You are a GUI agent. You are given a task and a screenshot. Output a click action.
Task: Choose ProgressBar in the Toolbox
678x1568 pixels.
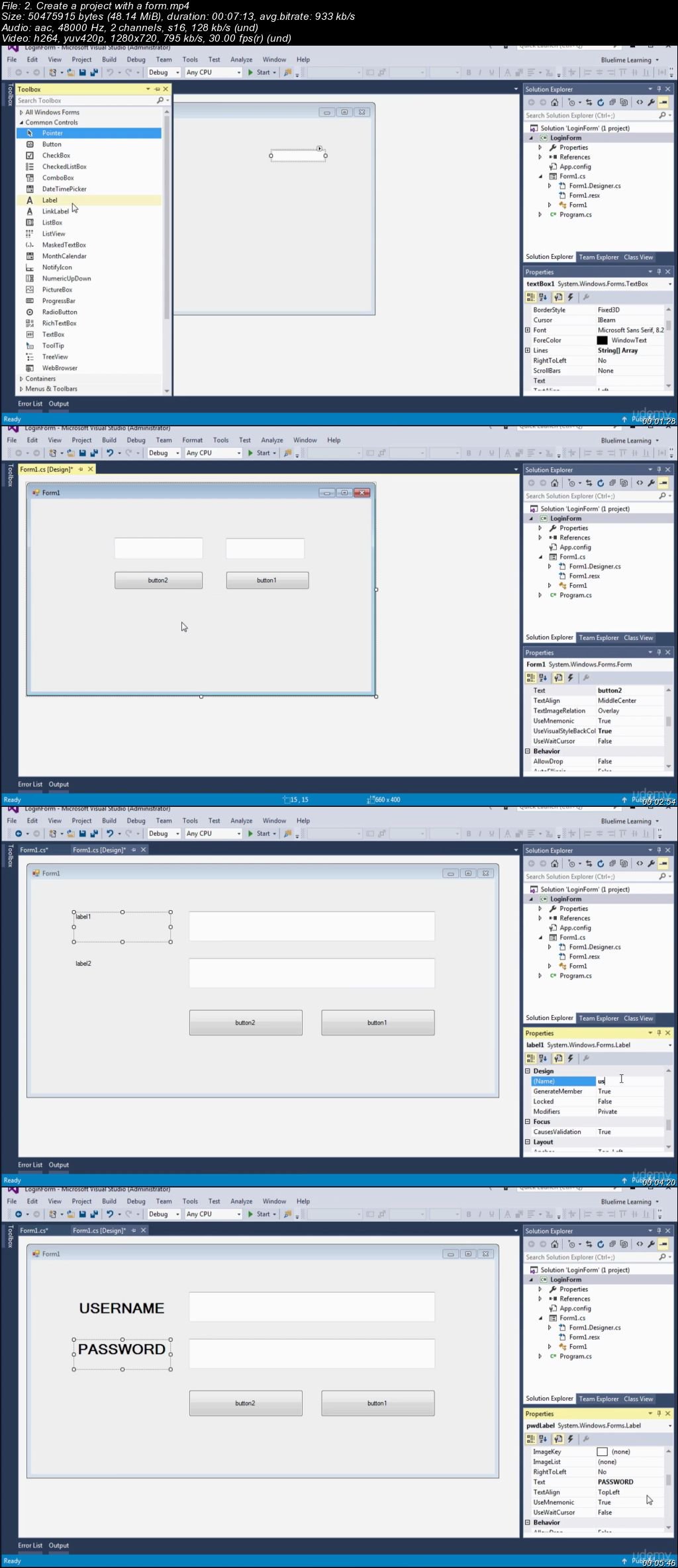pos(89,301)
